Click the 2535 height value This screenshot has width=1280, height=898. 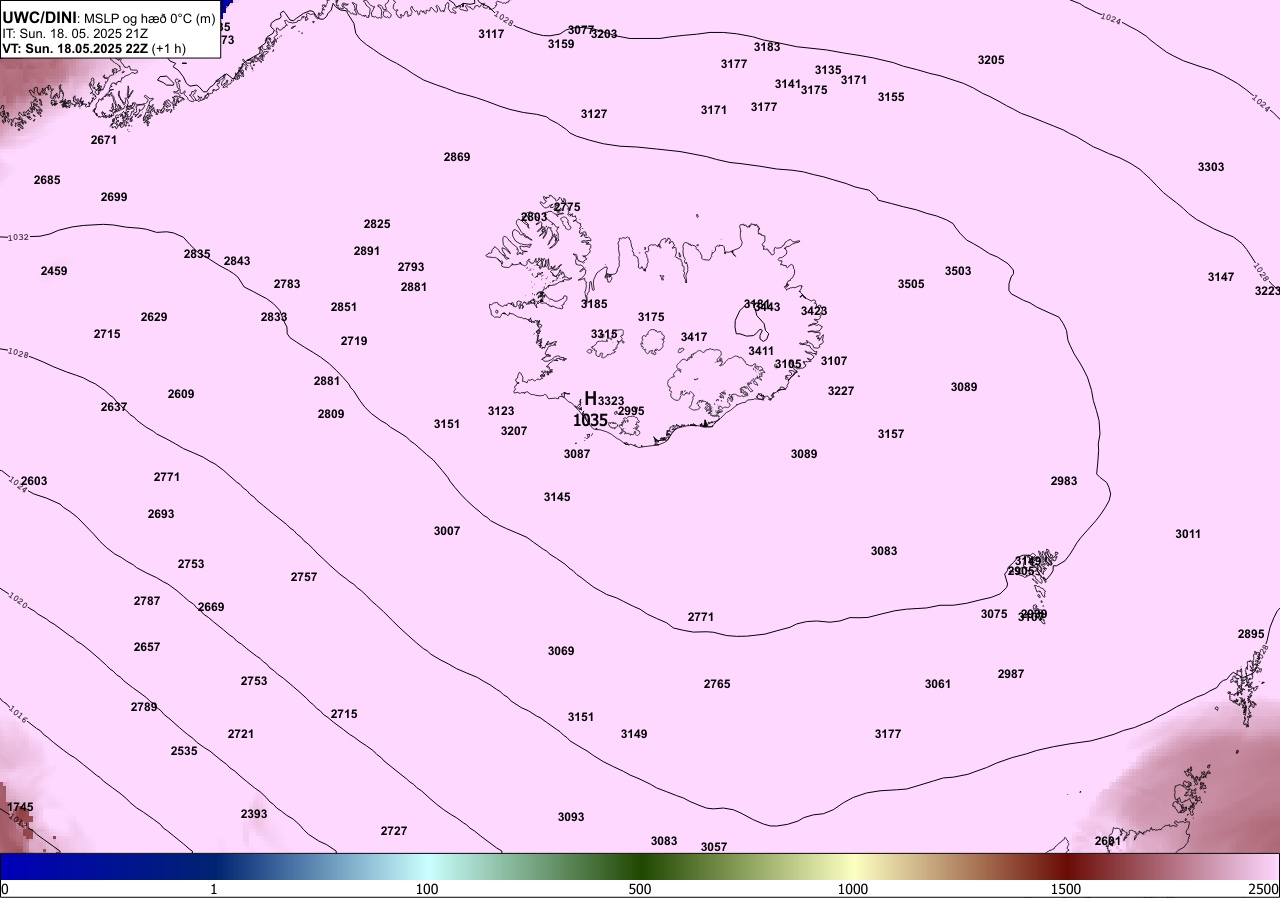(184, 751)
